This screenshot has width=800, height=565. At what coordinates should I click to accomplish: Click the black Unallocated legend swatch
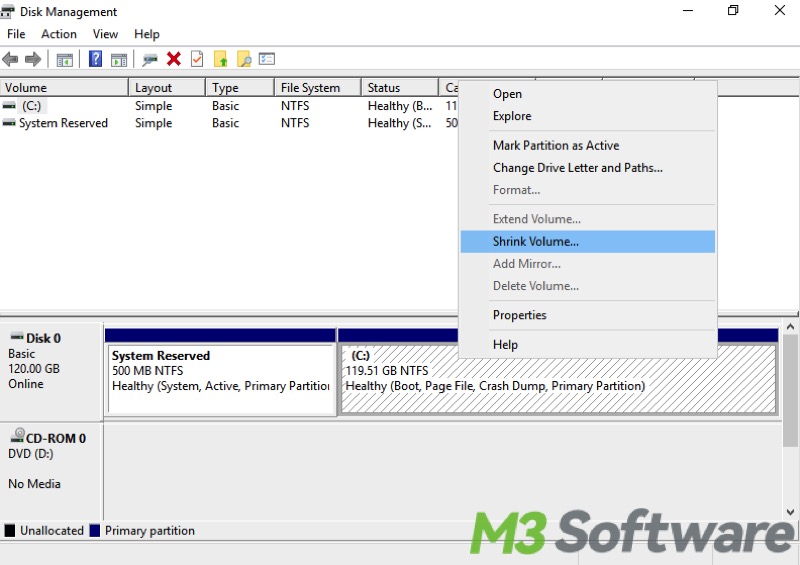(x=10, y=530)
